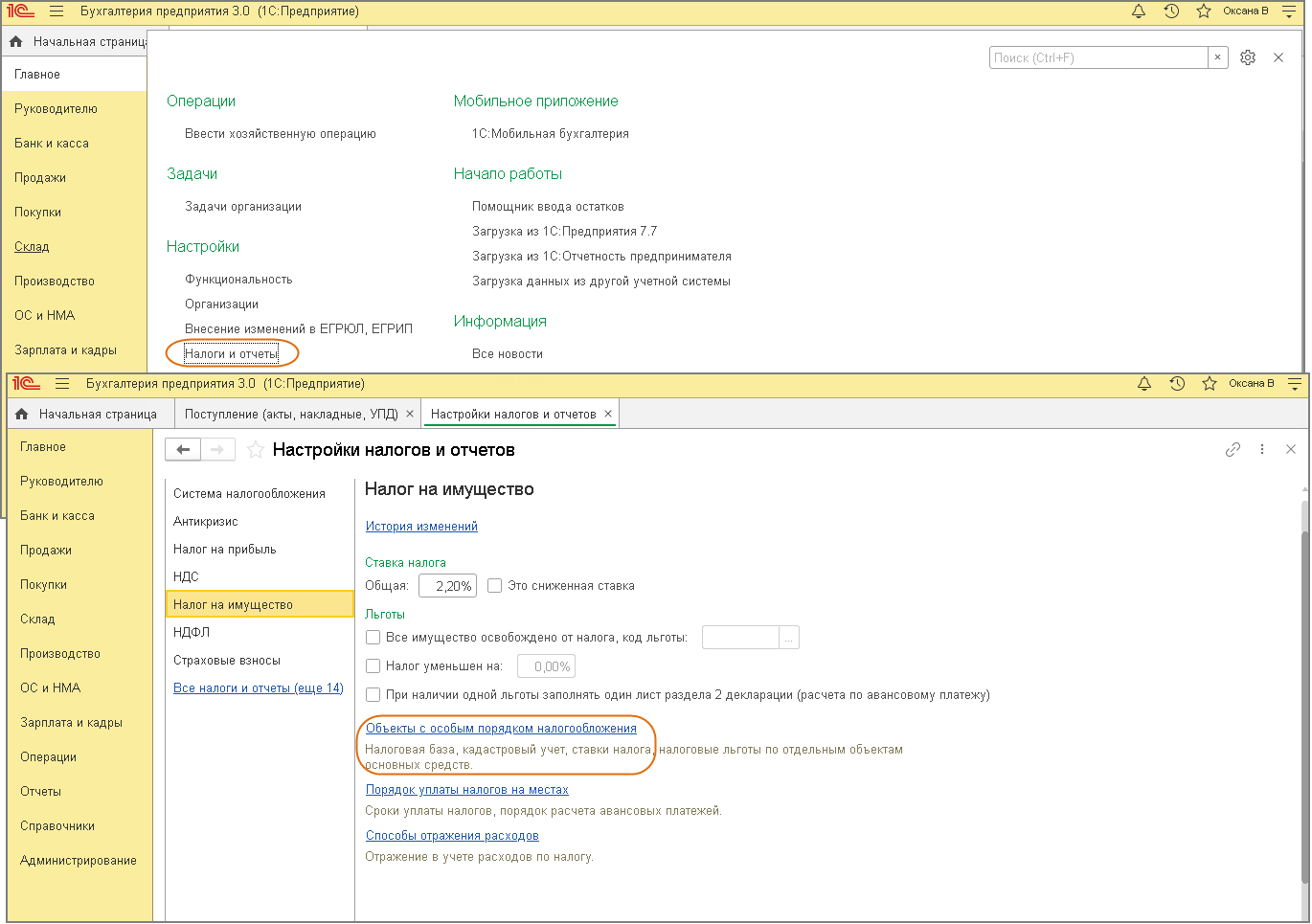
Task: Open Объекты с особым порядком налогообложения link
Action: click(x=501, y=728)
